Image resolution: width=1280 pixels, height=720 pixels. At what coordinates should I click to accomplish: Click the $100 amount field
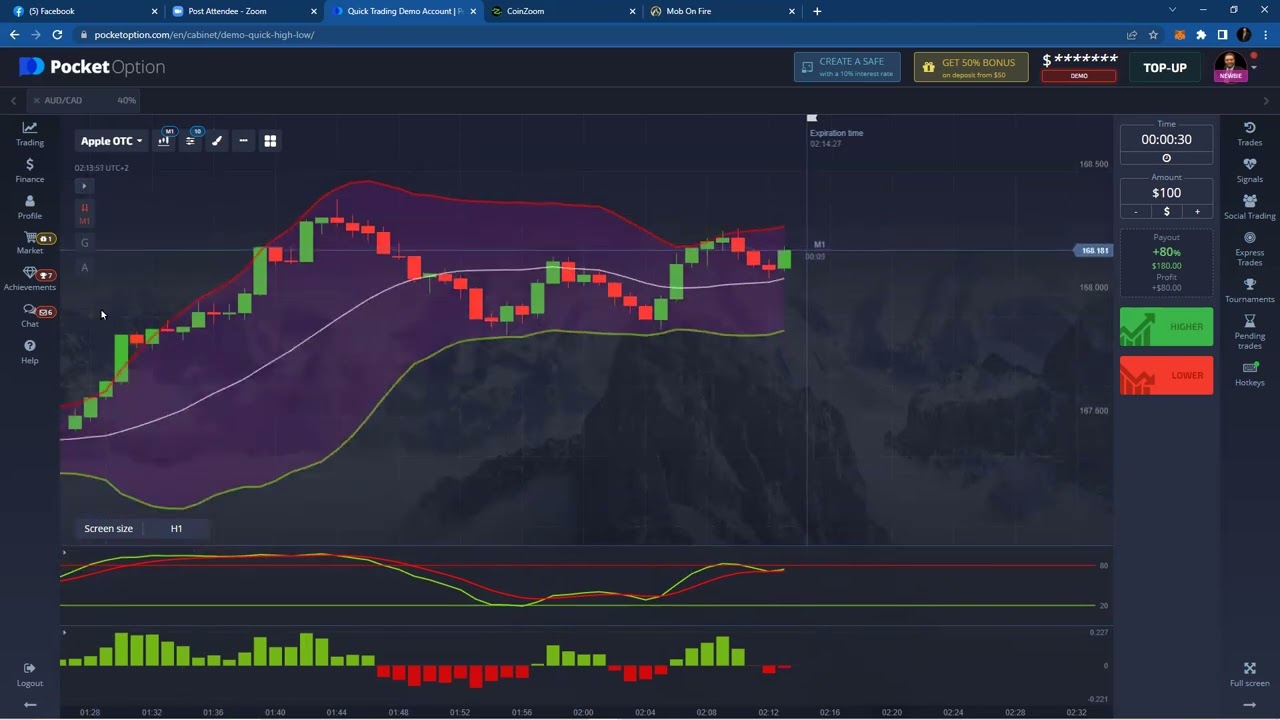(1166, 193)
